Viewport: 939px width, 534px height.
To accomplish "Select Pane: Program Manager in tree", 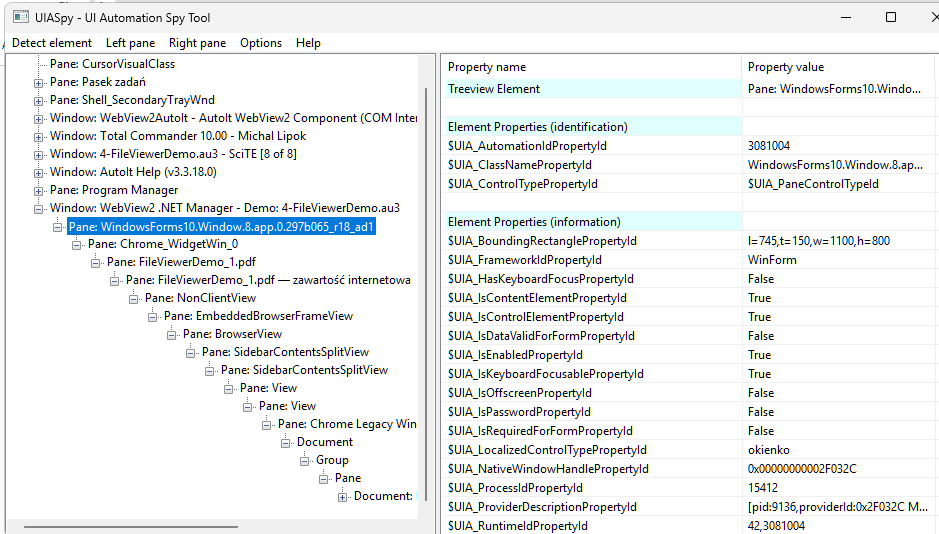I will [114, 190].
